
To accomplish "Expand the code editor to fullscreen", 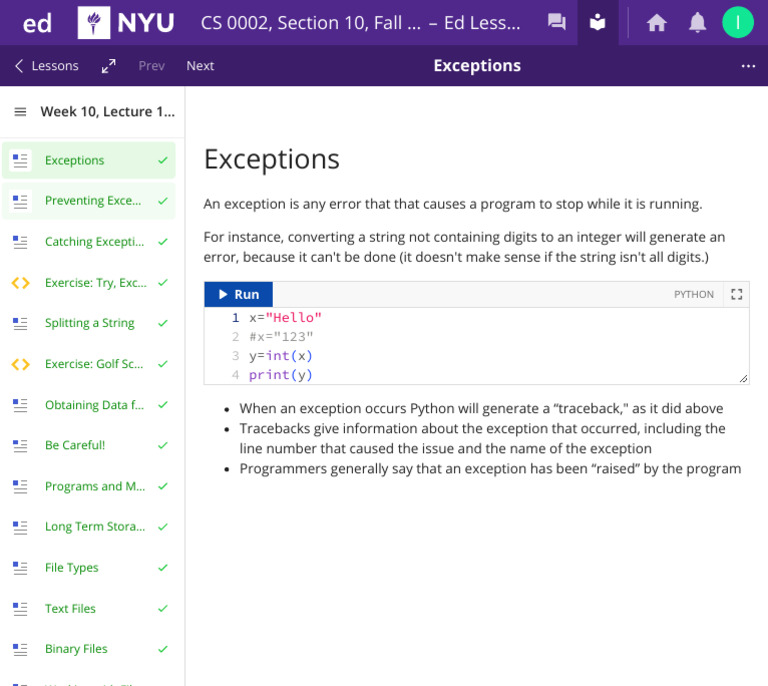I will click(736, 294).
